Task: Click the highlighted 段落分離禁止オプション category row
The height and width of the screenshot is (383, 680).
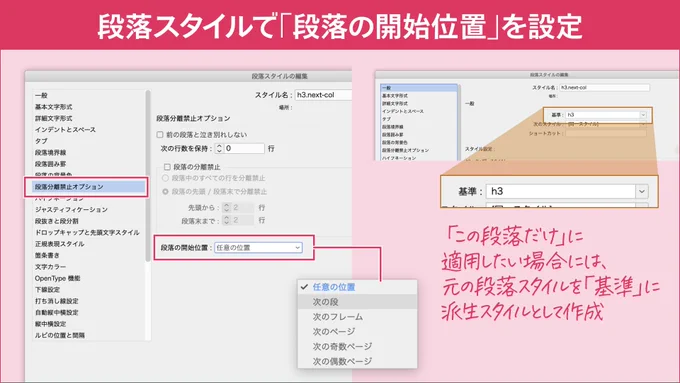Action: point(88,187)
